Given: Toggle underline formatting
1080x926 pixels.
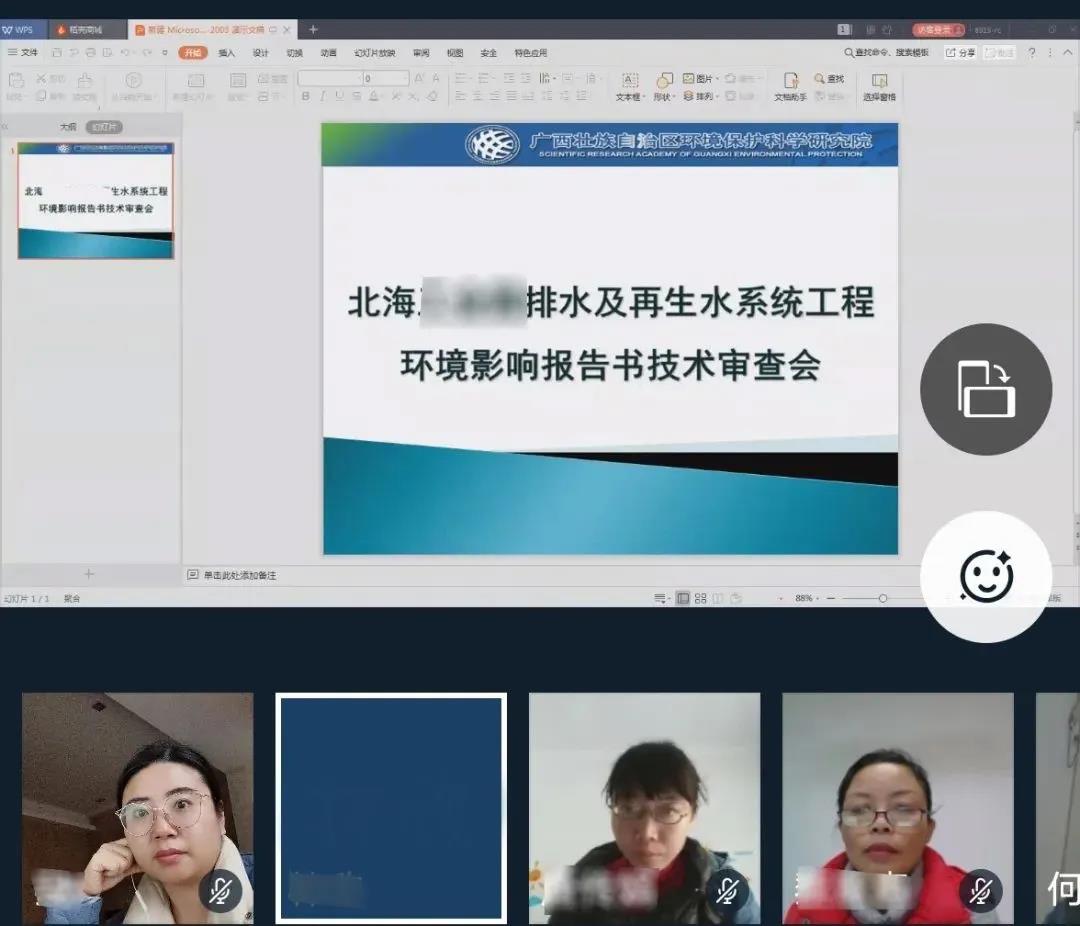Looking at the screenshot, I should click(339, 96).
